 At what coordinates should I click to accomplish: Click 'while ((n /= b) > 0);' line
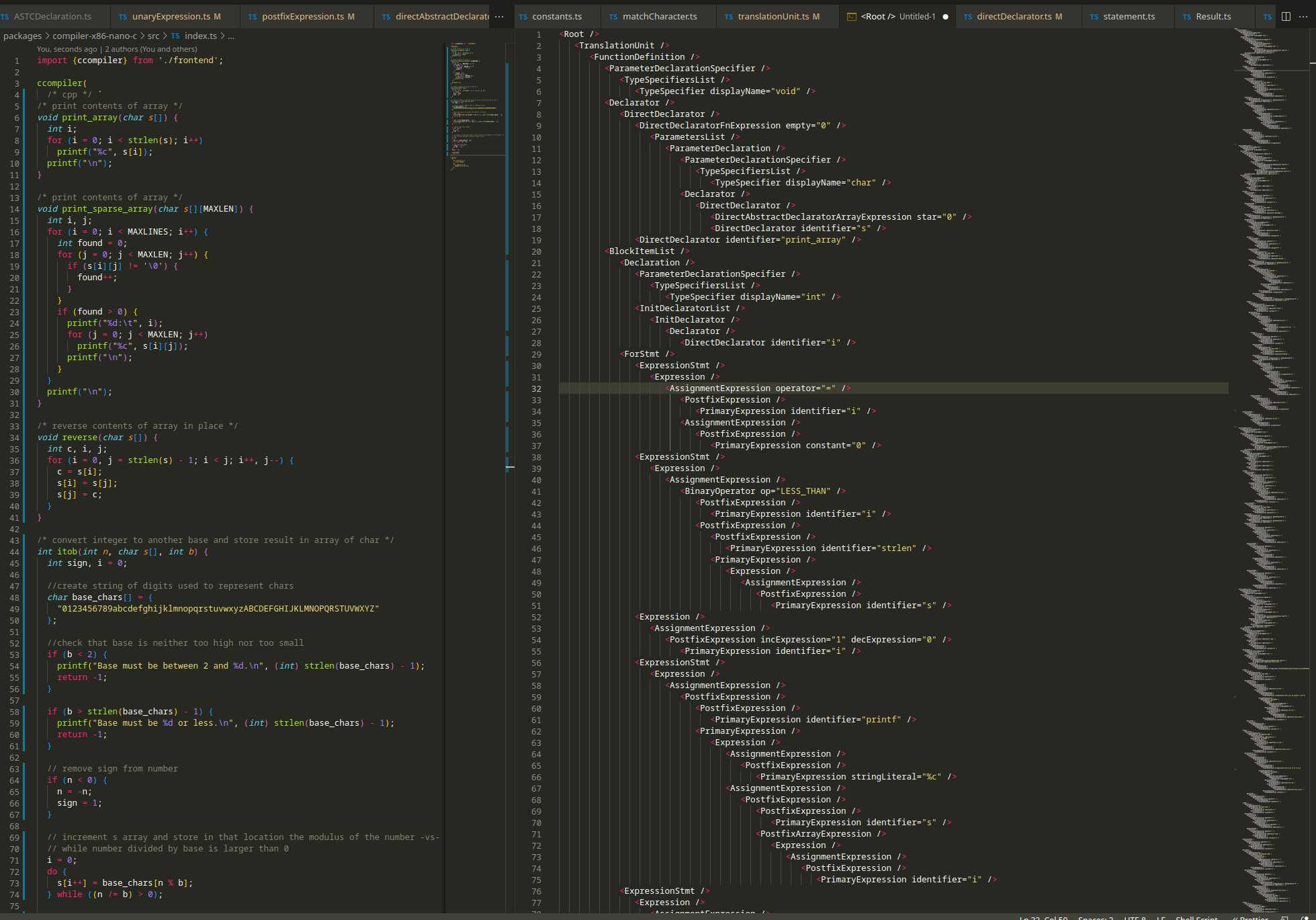[105, 894]
